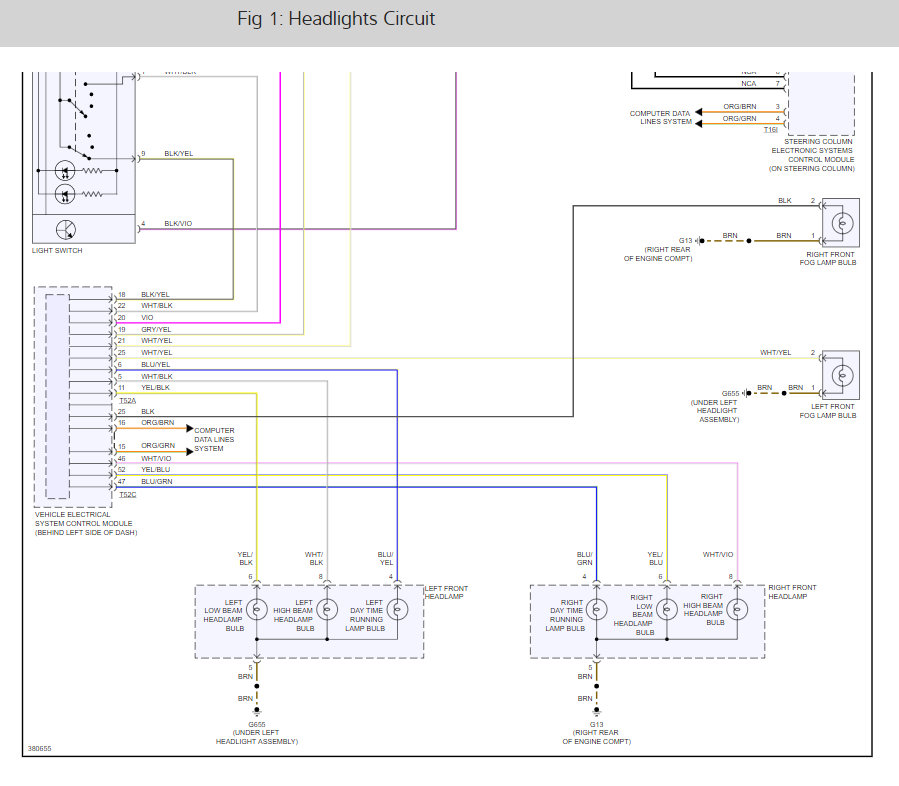Click 'LEFT FRONT FOG LAMP BULB' label
The width and height of the screenshot is (899, 786).
[x=828, y=411]
